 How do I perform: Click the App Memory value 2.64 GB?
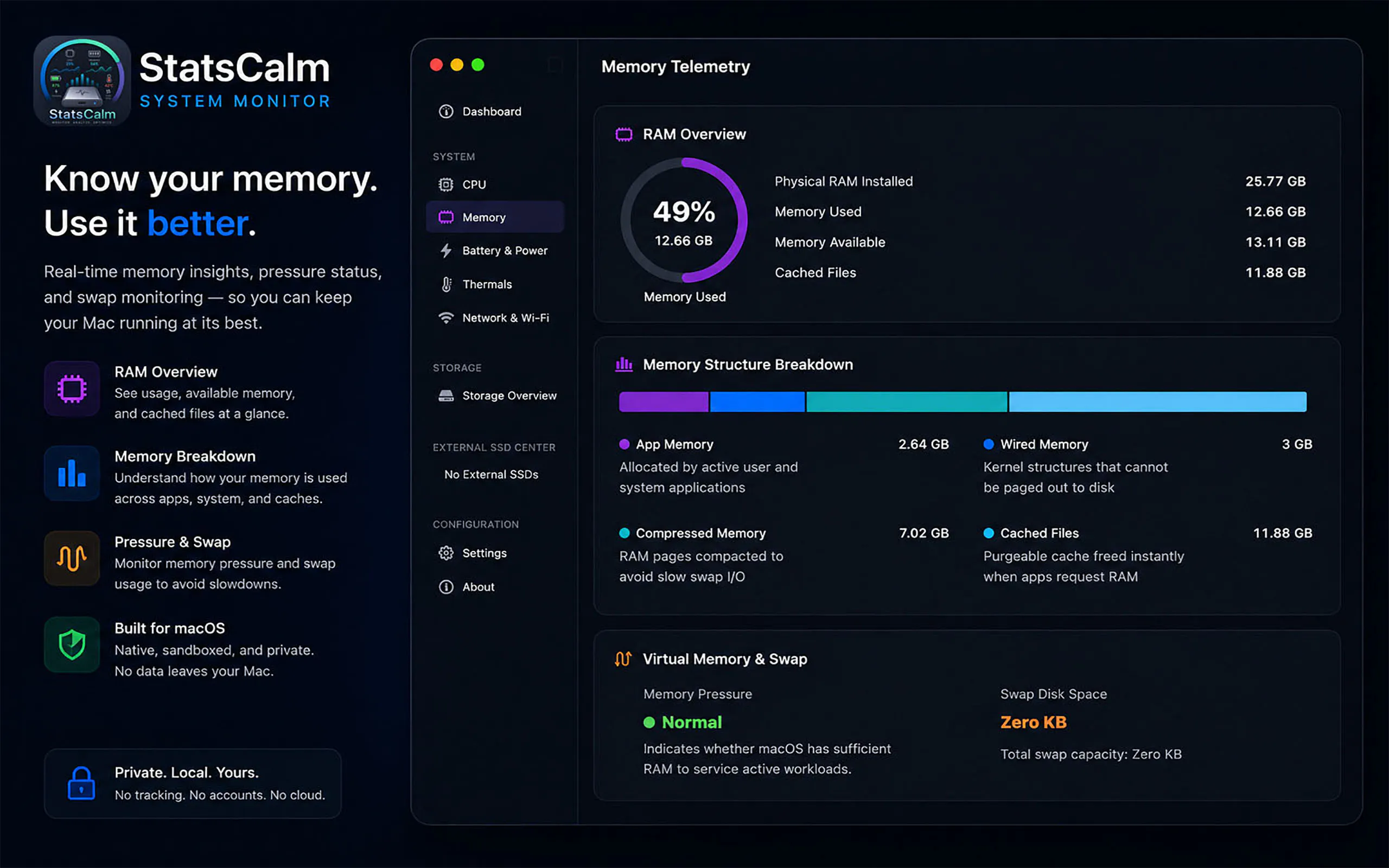click(923, 444)
